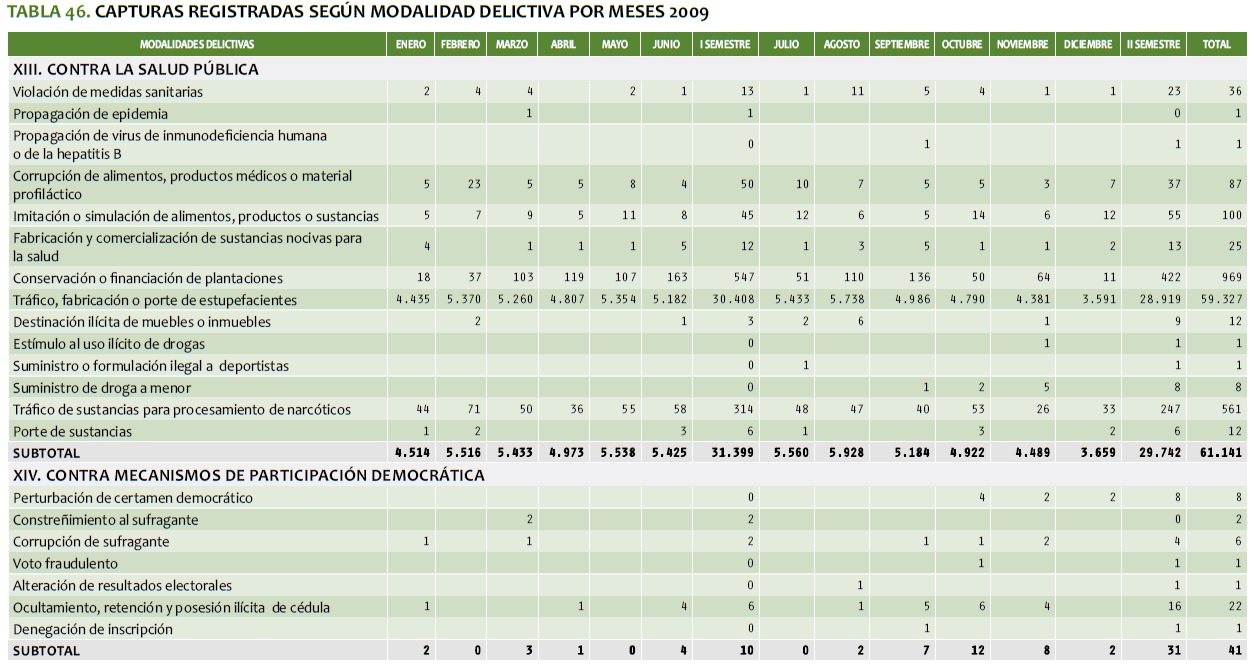Click total '969' for plantaciones row
Image resolution: width=1250 pixels, height=664 pixels.
point(1231,278)
